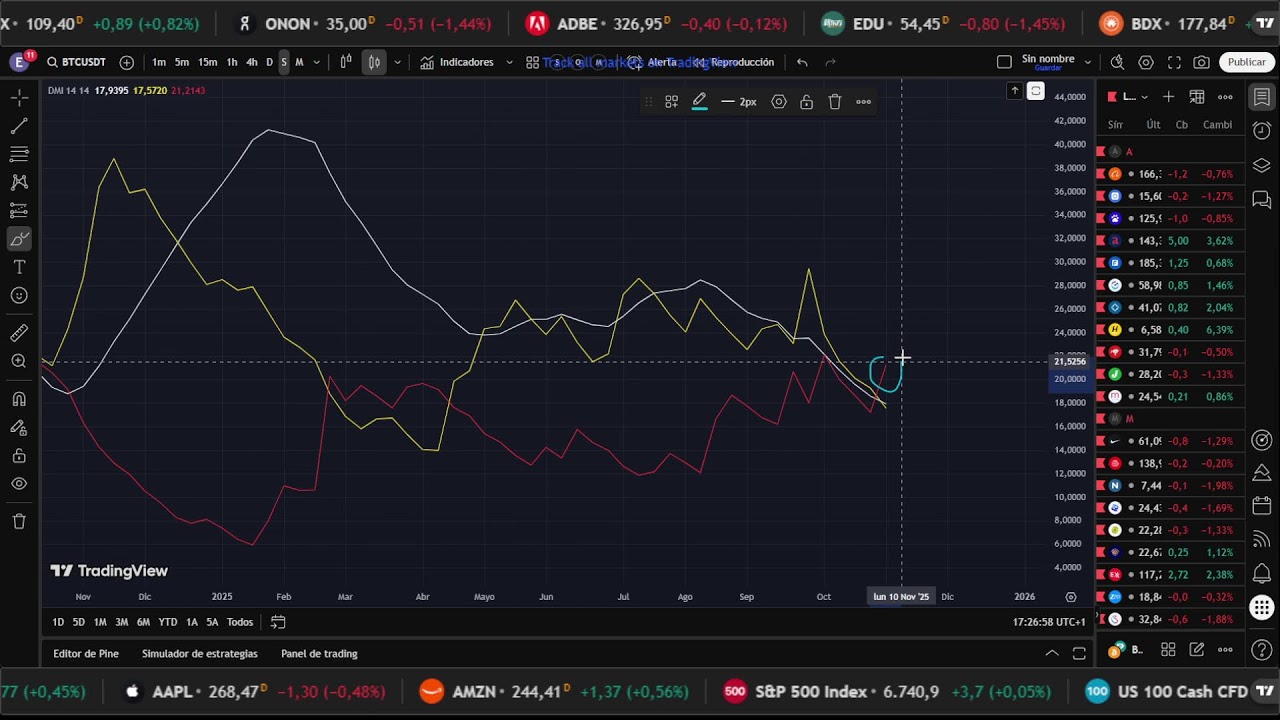
Task: Select the ruler measure tool
Action: click(19, 333)
